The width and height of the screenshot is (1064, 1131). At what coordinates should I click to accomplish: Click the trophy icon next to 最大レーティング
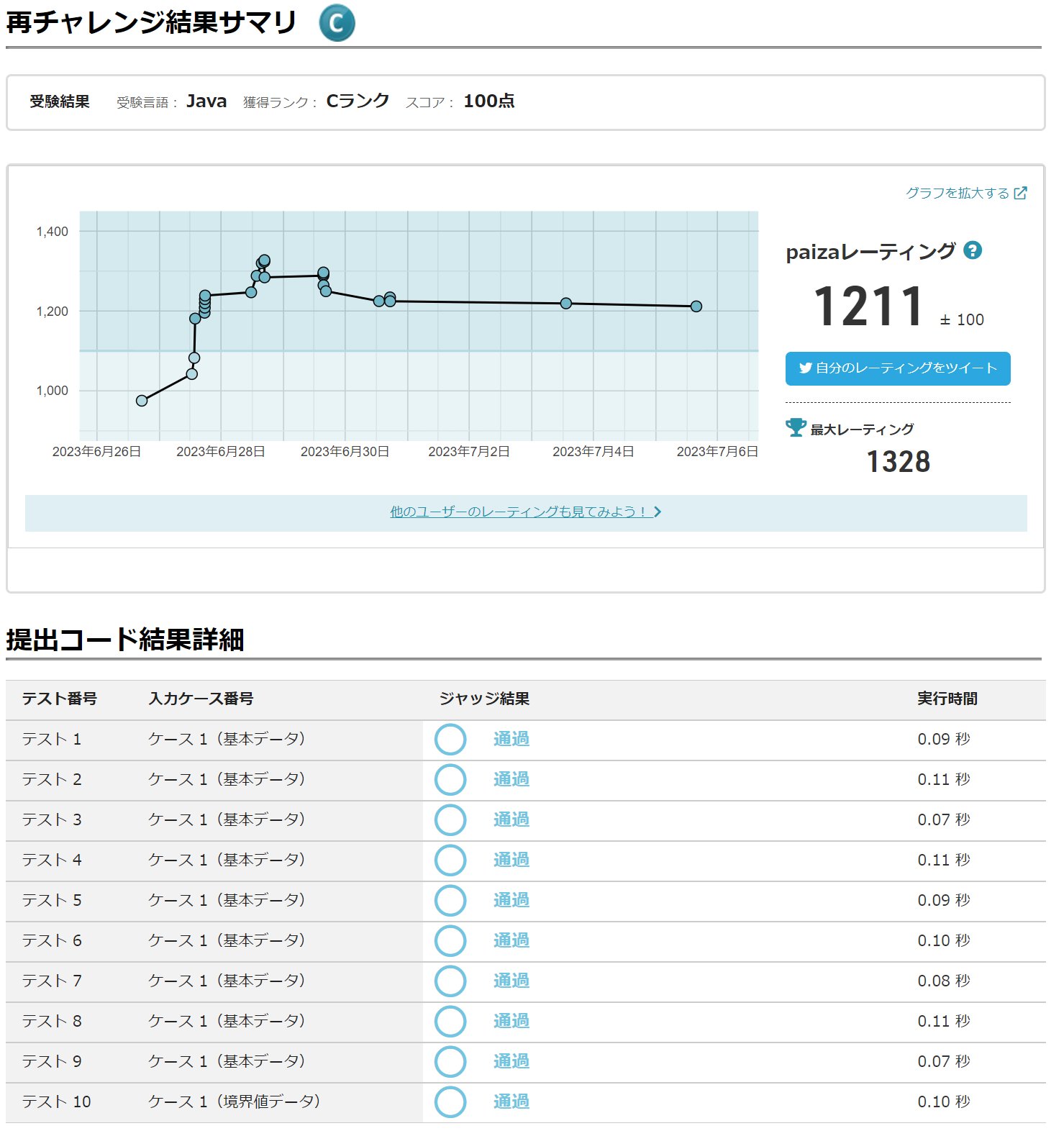coord(796,428)
